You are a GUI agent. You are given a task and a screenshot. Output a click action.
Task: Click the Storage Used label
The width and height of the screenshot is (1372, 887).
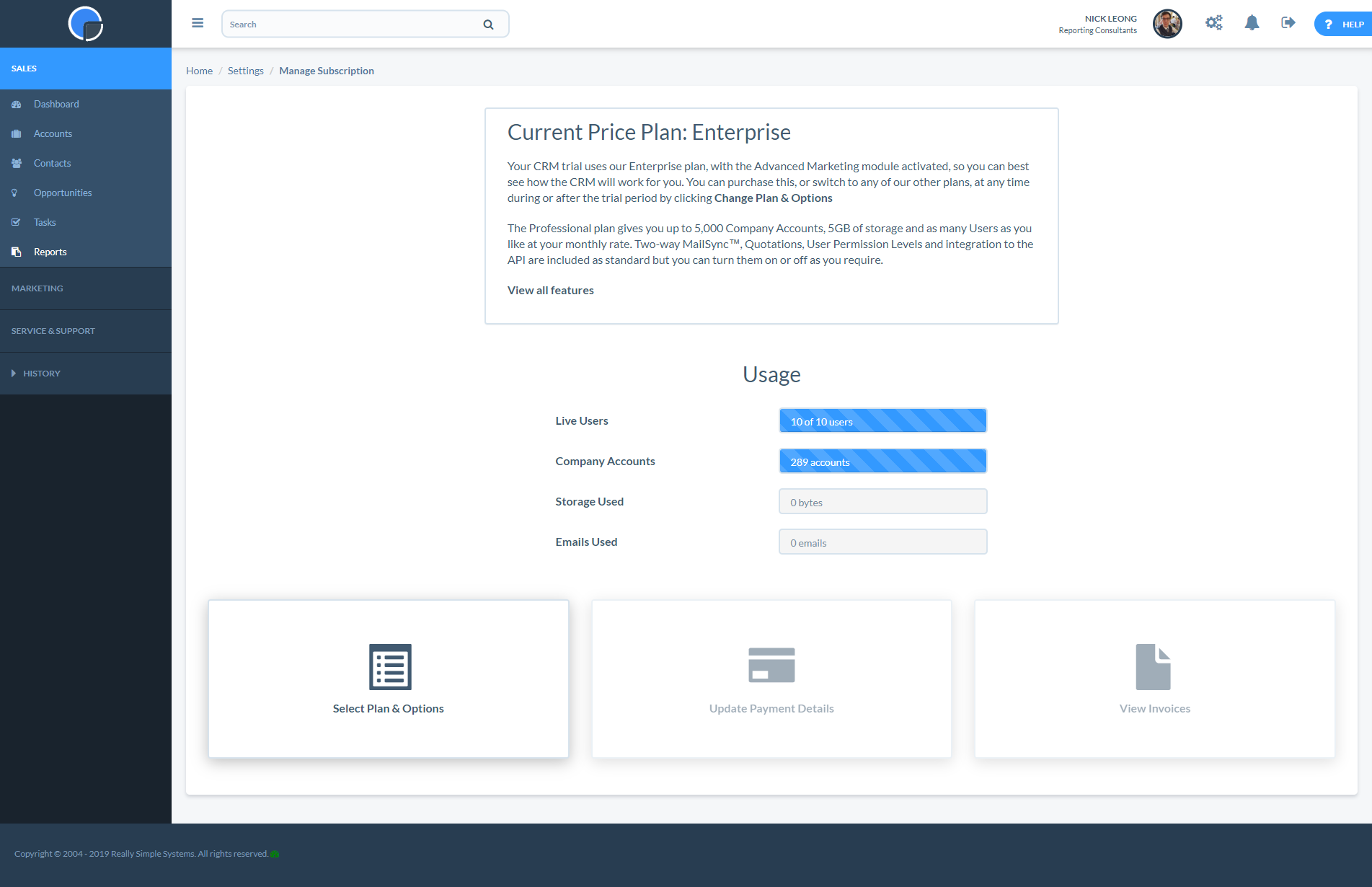click(589, 502)
